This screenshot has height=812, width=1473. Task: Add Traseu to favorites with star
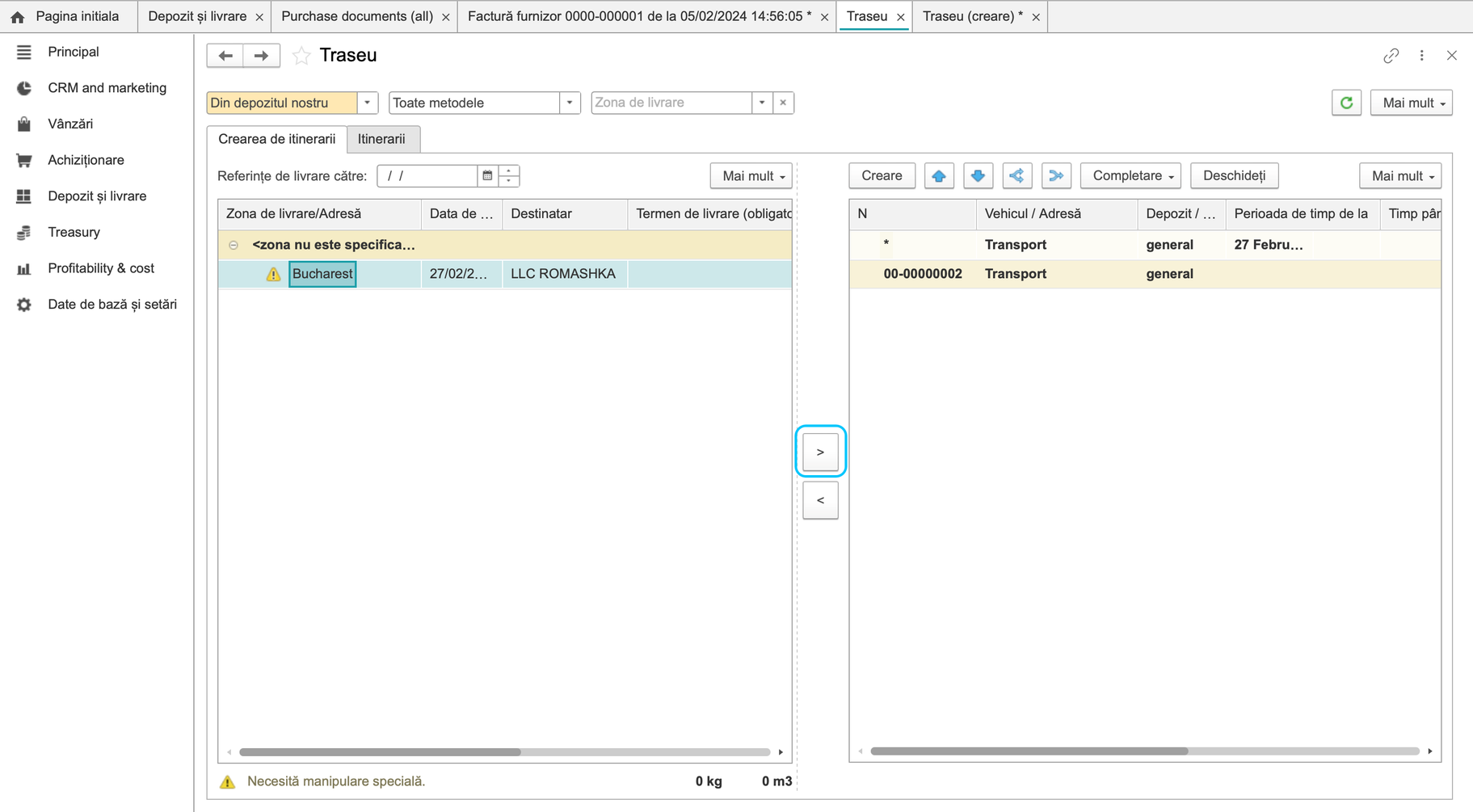pyautogui.click(x=301, y=55)
